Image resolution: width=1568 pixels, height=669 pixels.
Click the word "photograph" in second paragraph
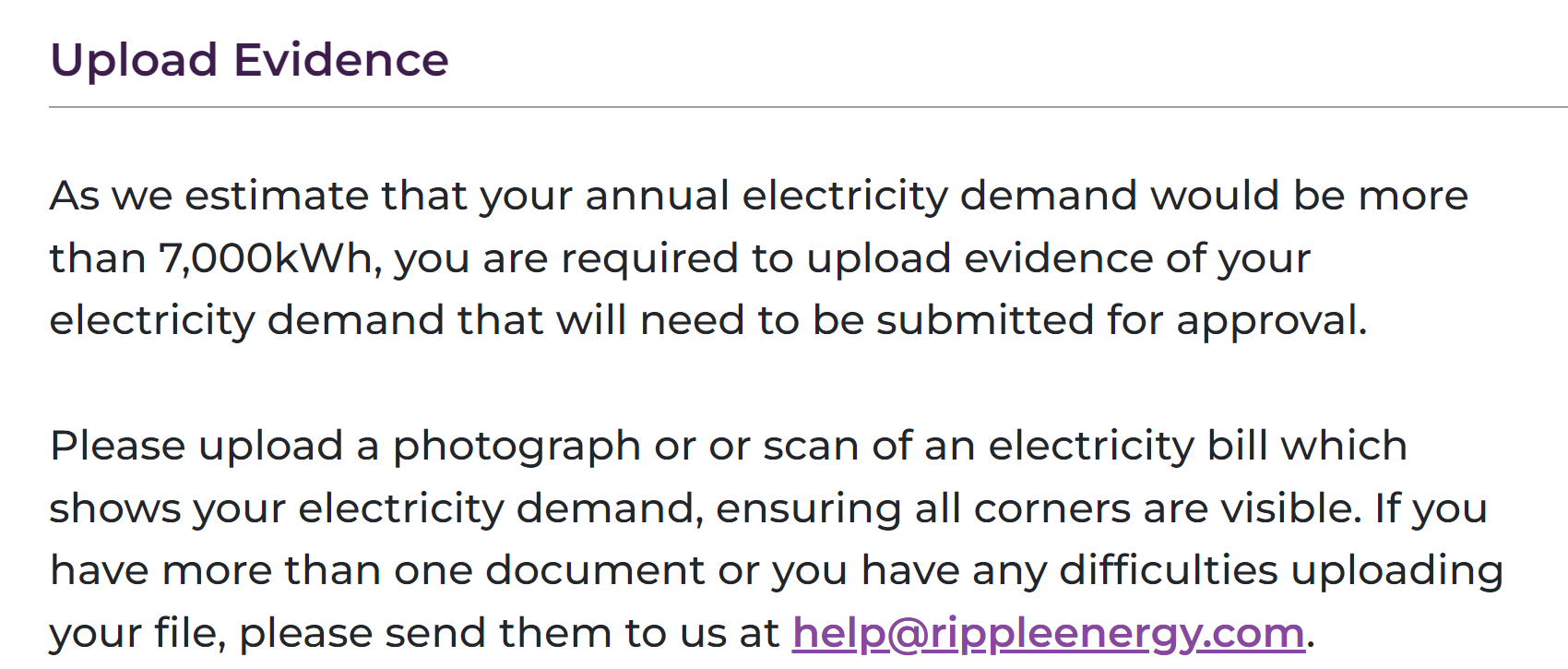point(517,448)
